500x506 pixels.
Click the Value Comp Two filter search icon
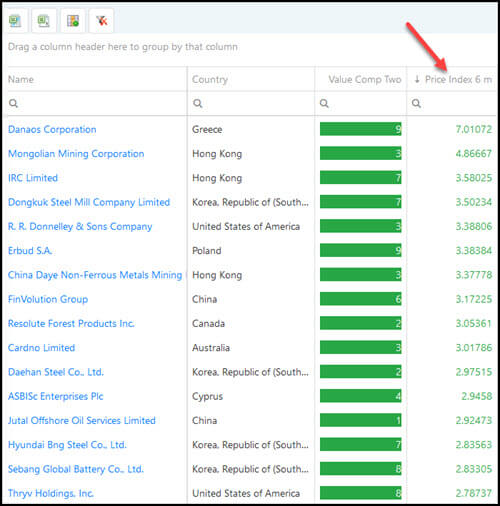(x=324, y=103)
